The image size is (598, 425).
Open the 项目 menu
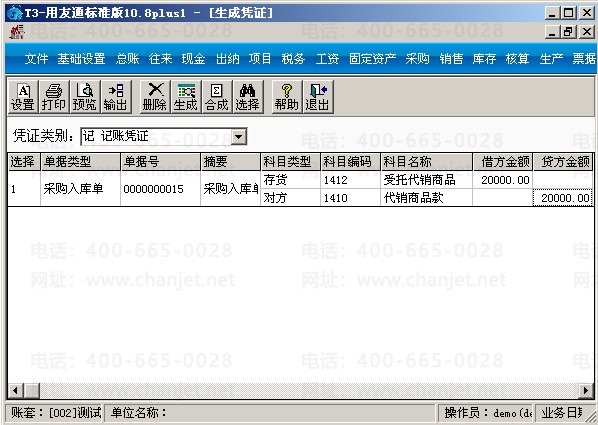click(260, 59)
